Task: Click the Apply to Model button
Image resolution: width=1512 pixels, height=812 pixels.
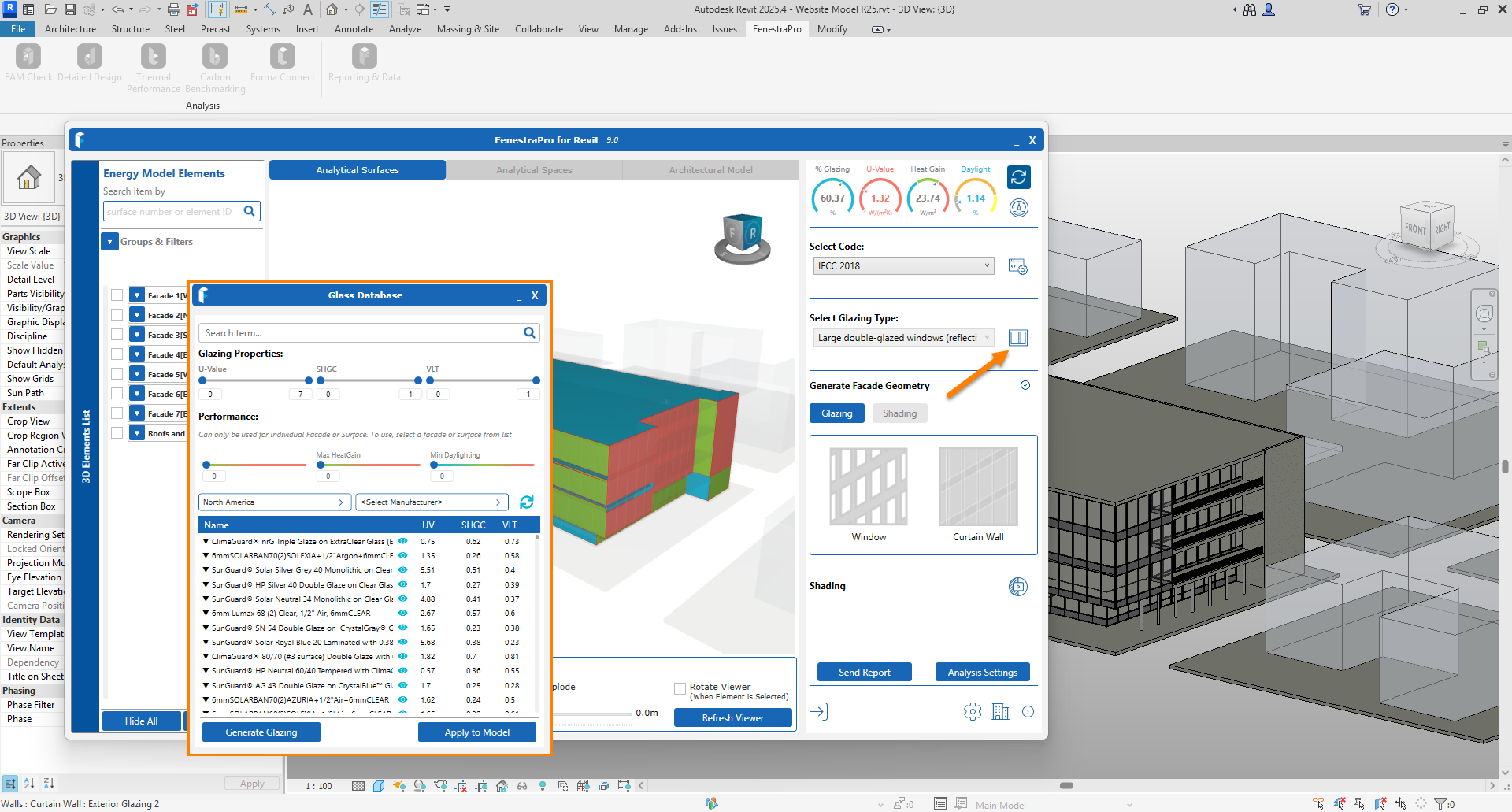Action: tap(476, 732)
